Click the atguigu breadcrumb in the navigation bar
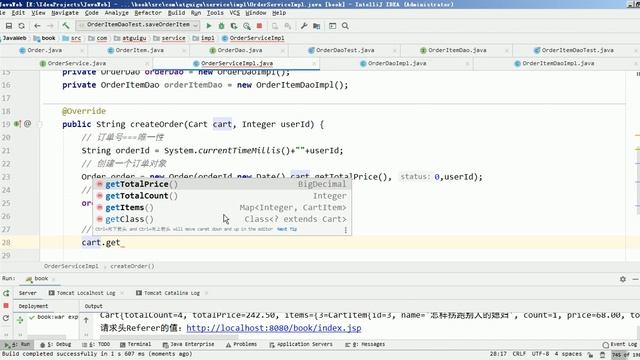This screenshot has width=640, height=360. (131, 38)
